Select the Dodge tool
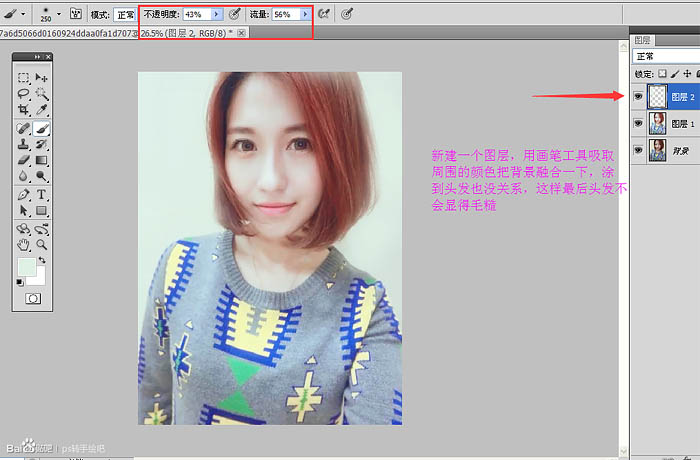Image resolution: width=700 pixels, height=460 pixels. [x=42, y=176]
